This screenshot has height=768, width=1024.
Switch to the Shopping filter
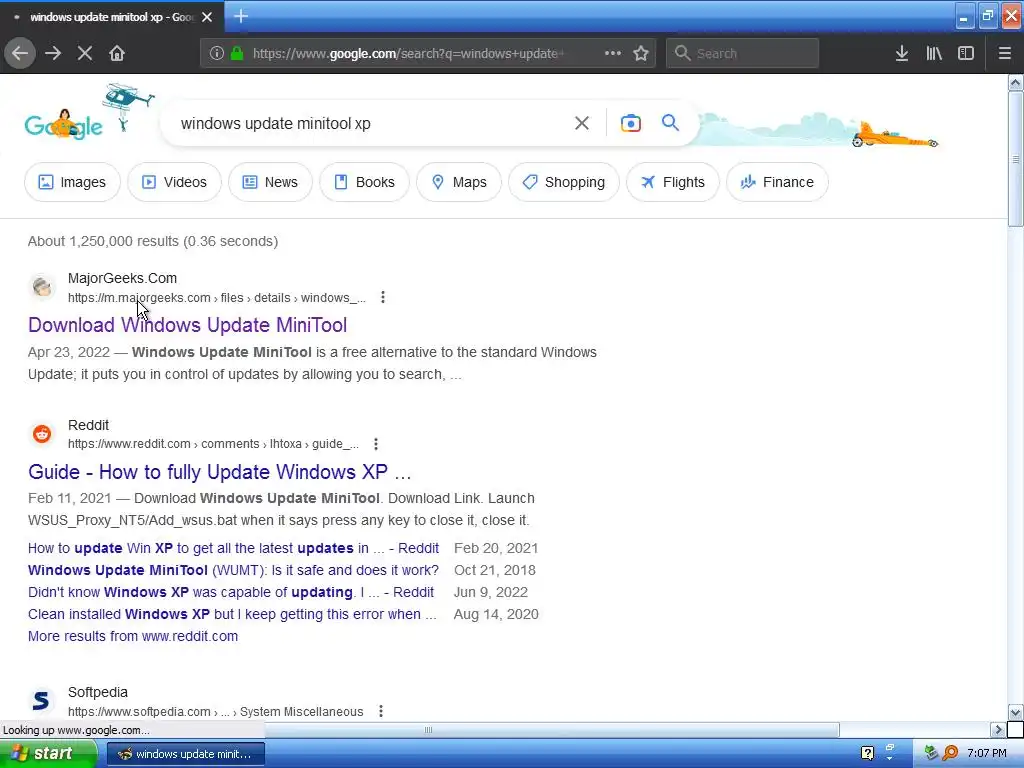coord(564,182)
